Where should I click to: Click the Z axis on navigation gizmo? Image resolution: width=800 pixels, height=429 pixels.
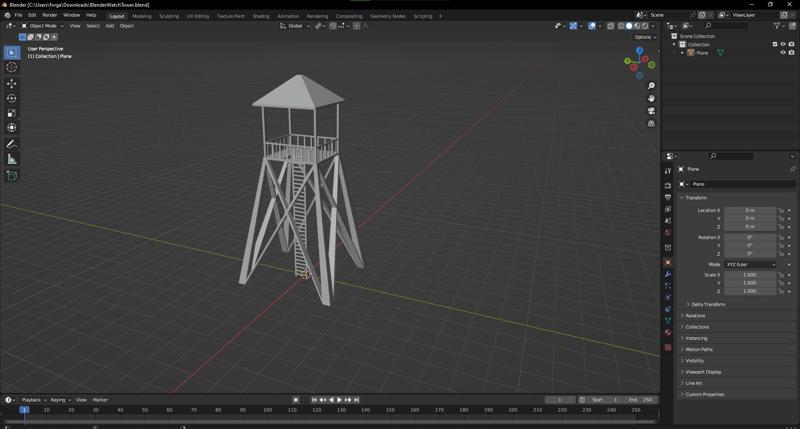[x=639, y=51]
